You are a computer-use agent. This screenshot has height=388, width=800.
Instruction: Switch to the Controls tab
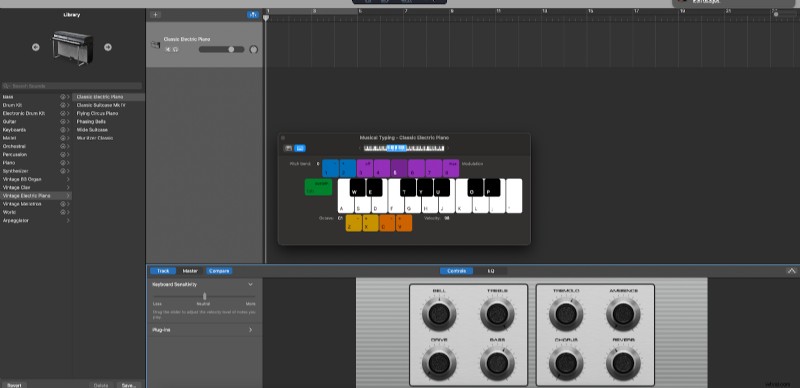[x=457, y=271]
